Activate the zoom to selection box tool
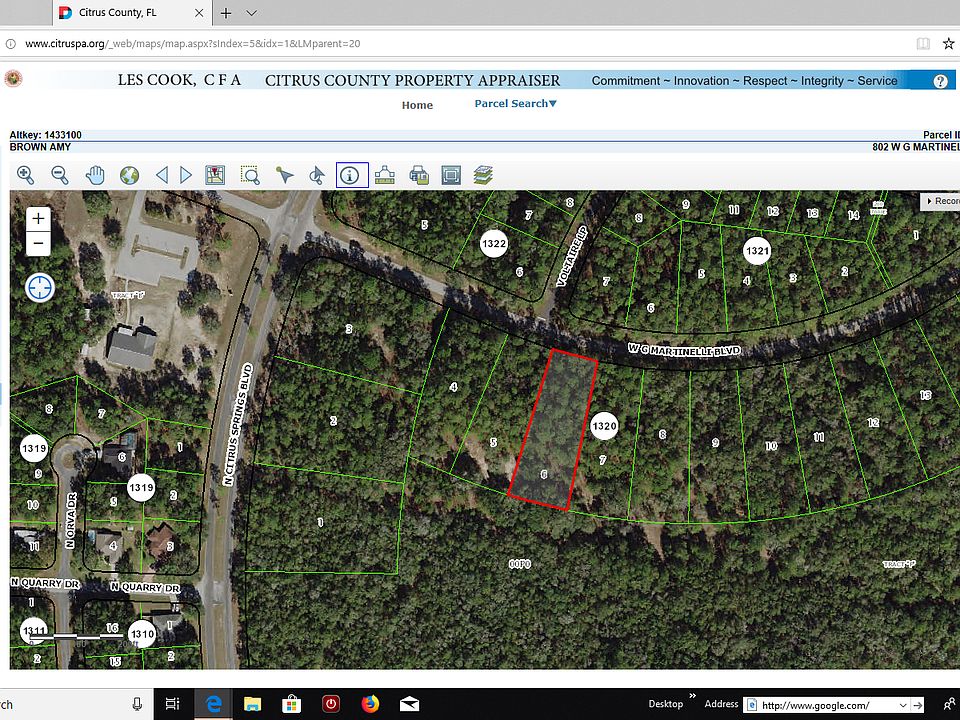The width and height of the screenshot is (960, 720). (x=250, y=175)
